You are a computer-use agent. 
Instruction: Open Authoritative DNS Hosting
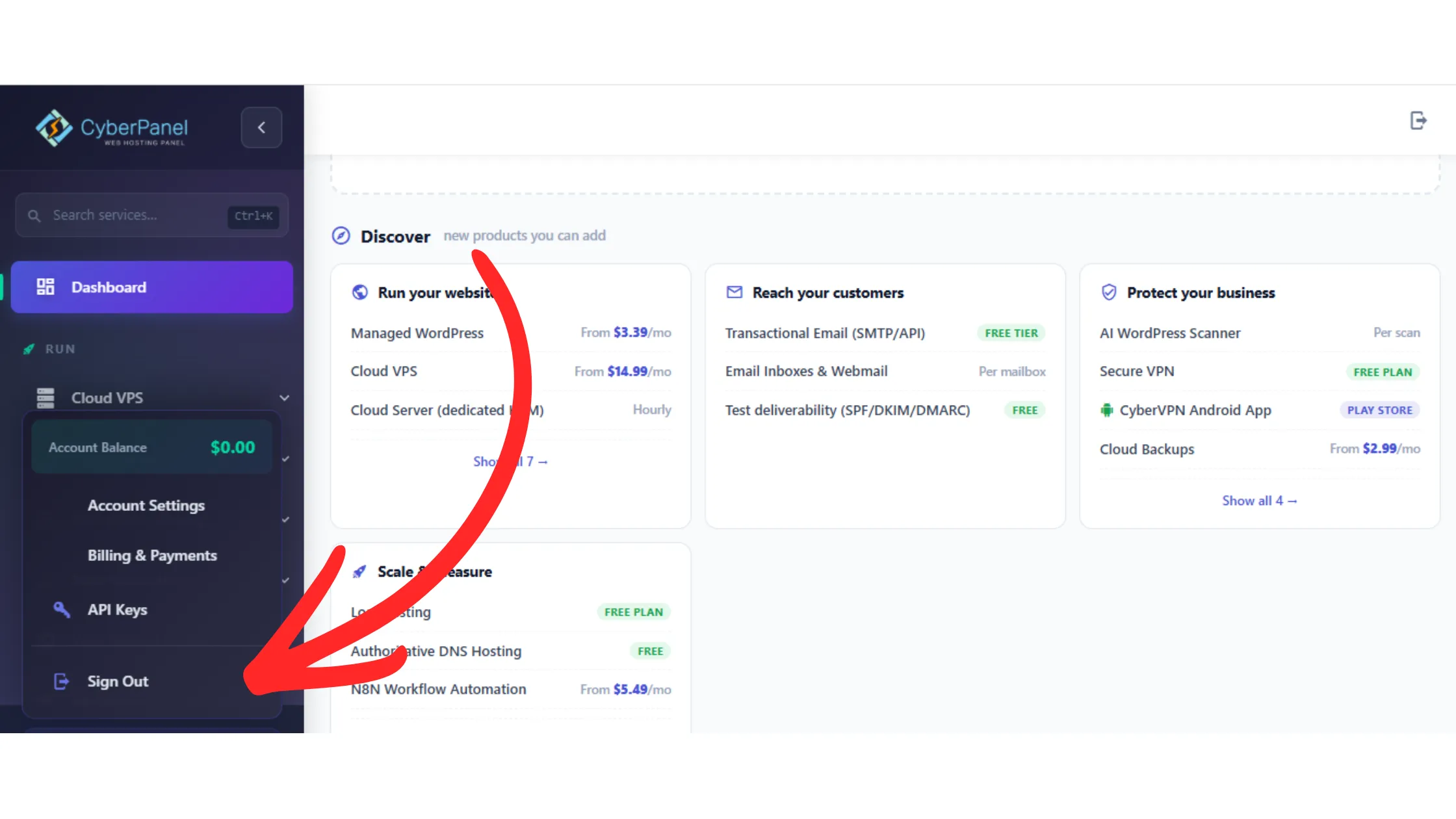[x=436, y=651]
